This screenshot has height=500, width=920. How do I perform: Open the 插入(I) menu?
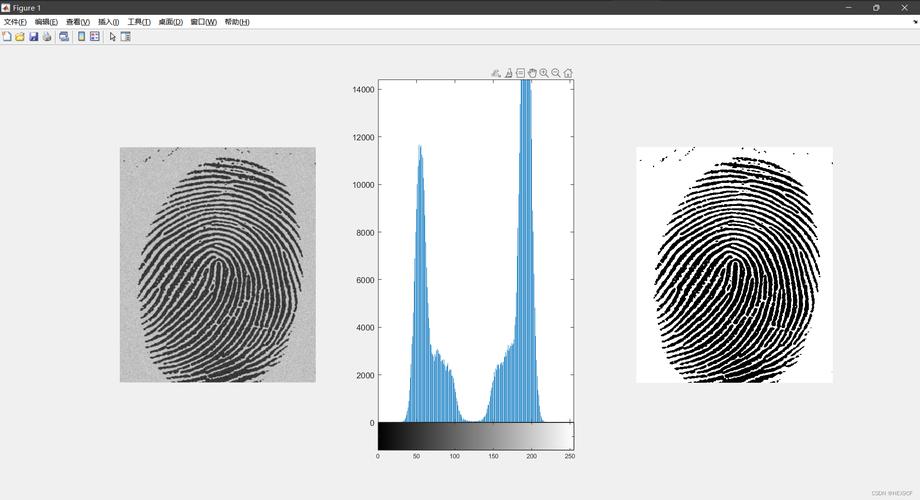pos(108,22)
